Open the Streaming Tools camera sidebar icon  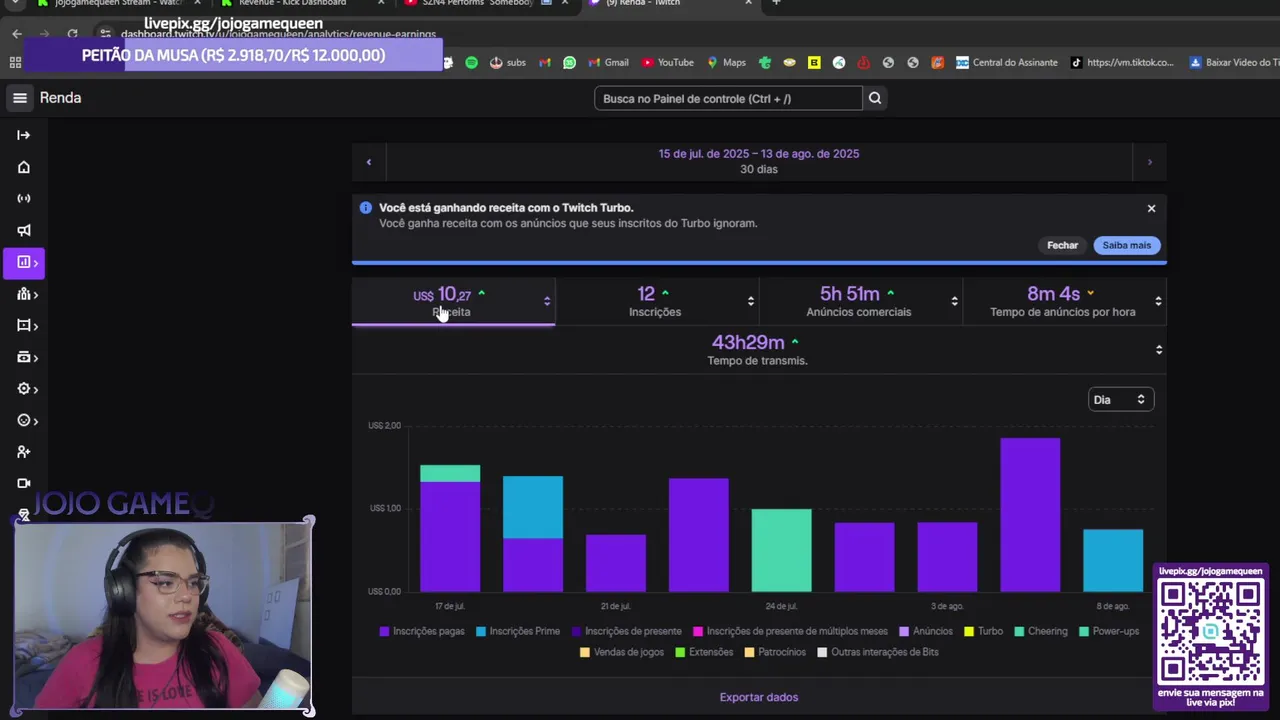point(24,484)
